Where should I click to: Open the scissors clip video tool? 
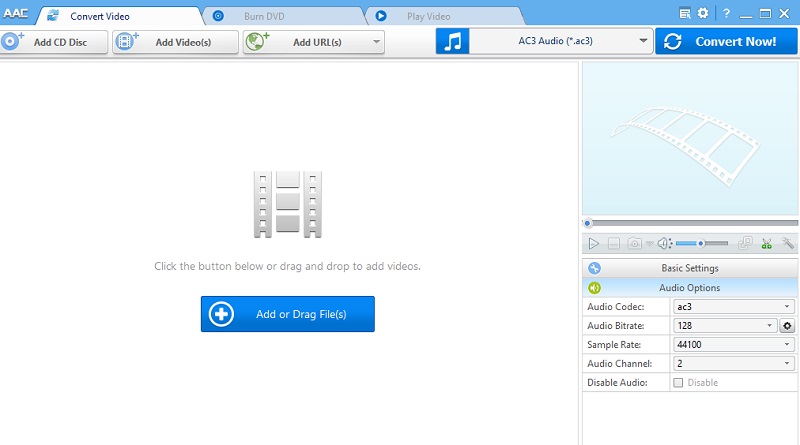pyautogui.click(x=766, y=243)
